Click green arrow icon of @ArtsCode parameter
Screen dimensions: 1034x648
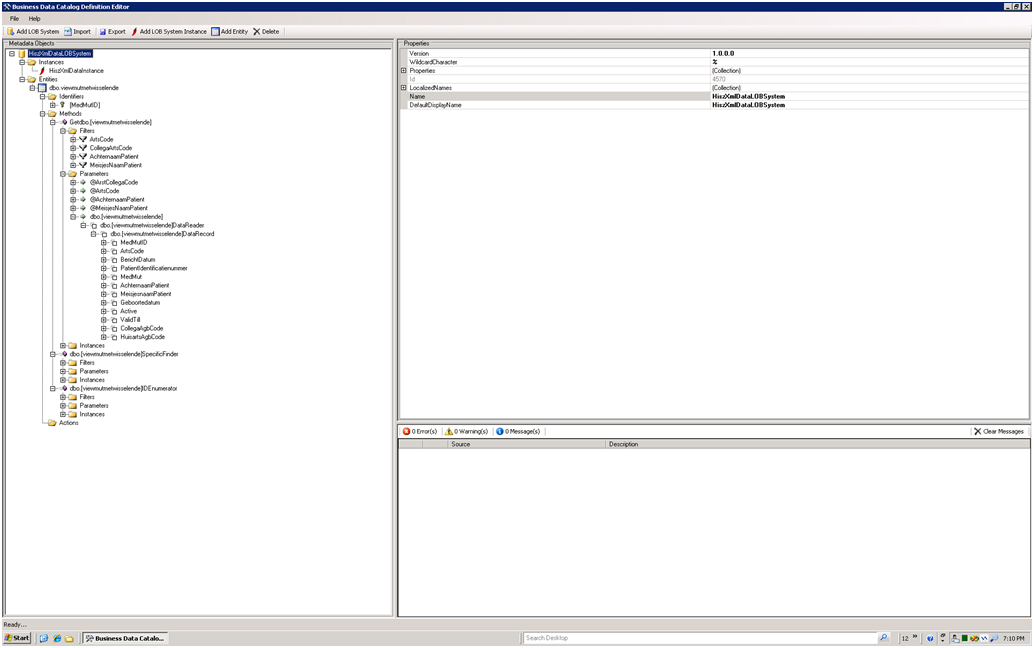[83, 191]
